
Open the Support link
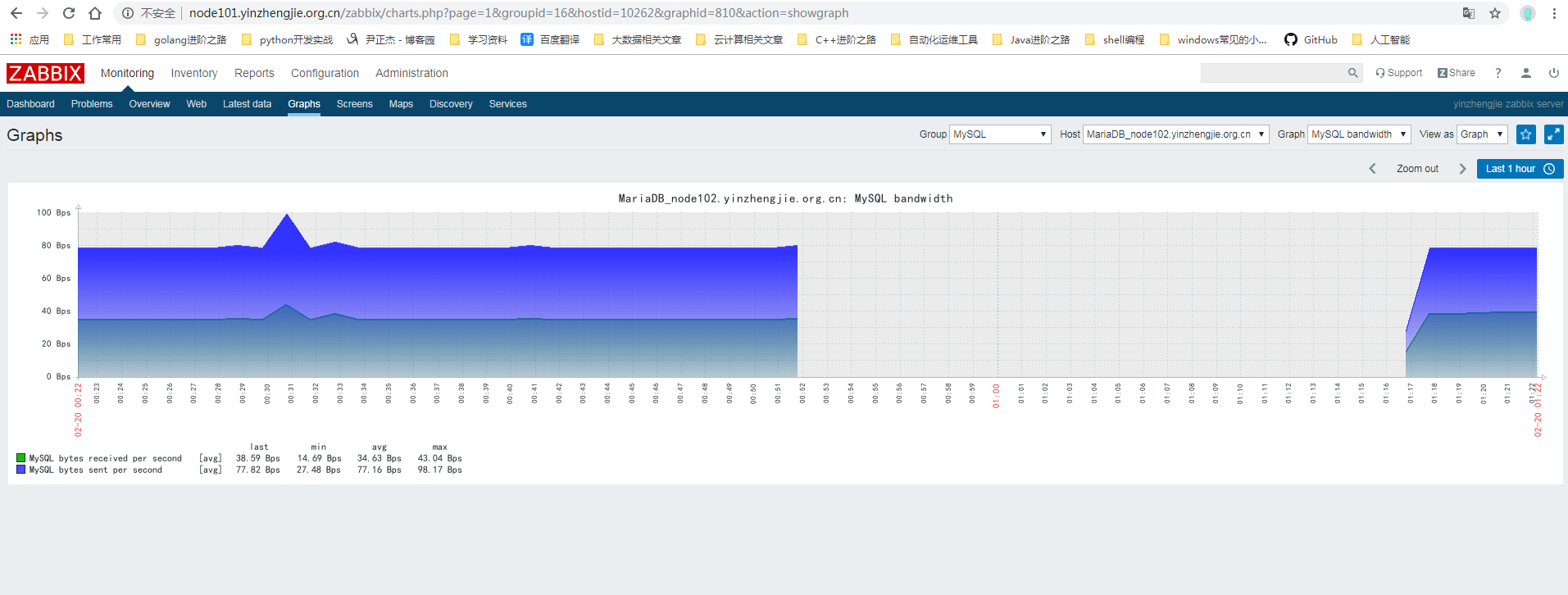(1399, 73)
